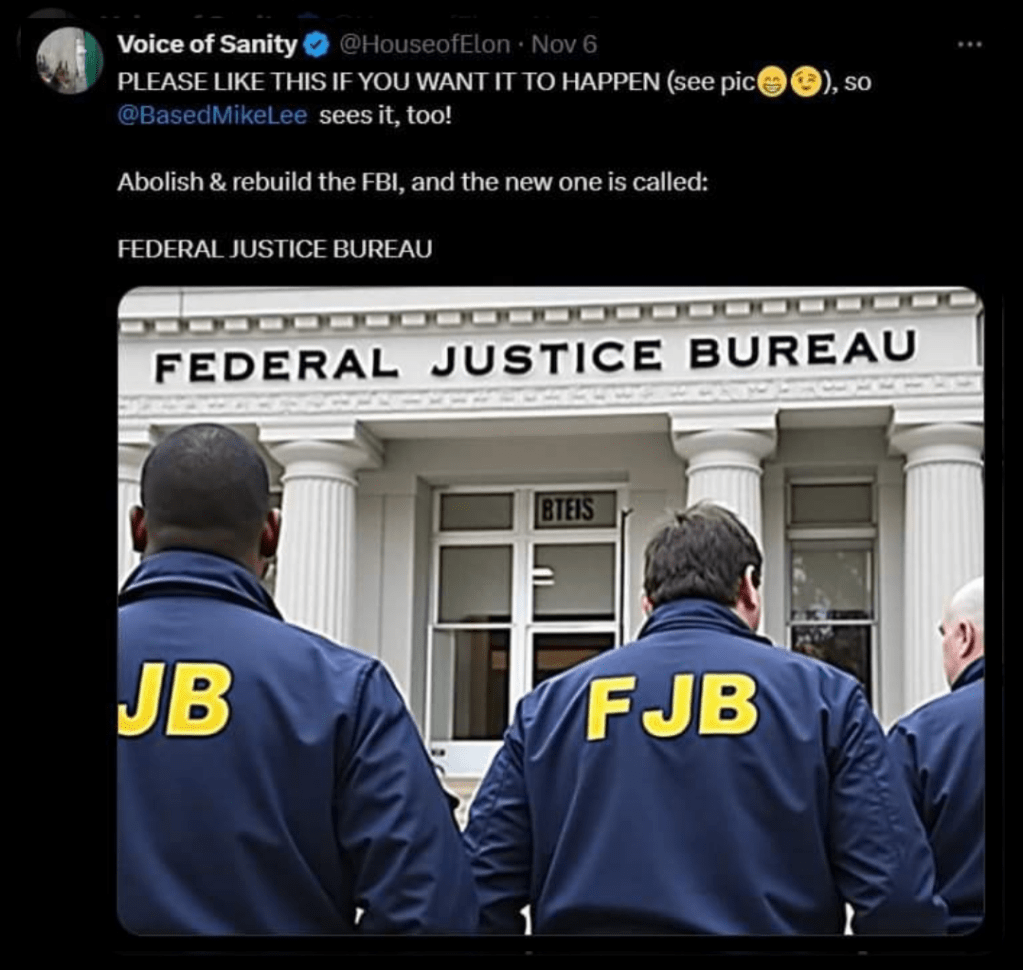1023x970 pixels.
Task: Click the "Abolish & rebuild the FBI" line
Action: pos(412,182)
